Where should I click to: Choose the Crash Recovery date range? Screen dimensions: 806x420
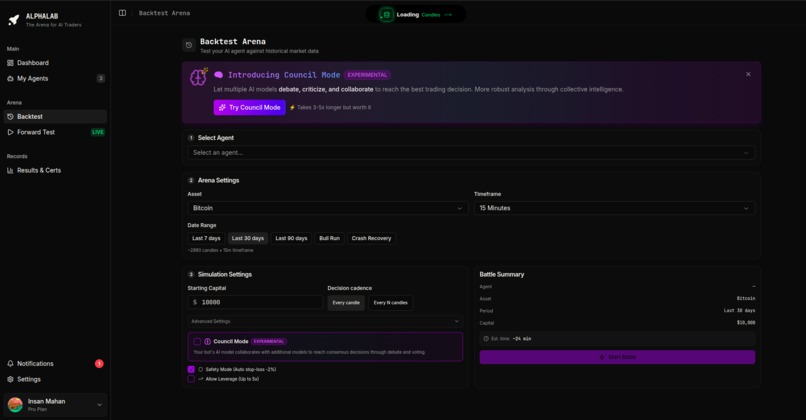click(371, 238)
